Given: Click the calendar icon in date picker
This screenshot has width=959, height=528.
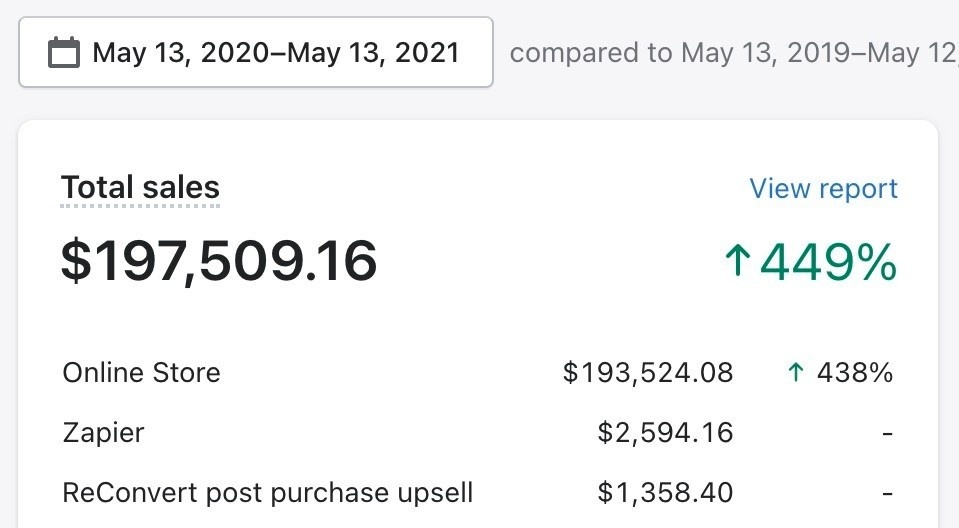Looking at the screenshot, I should (x=64, y=52).
